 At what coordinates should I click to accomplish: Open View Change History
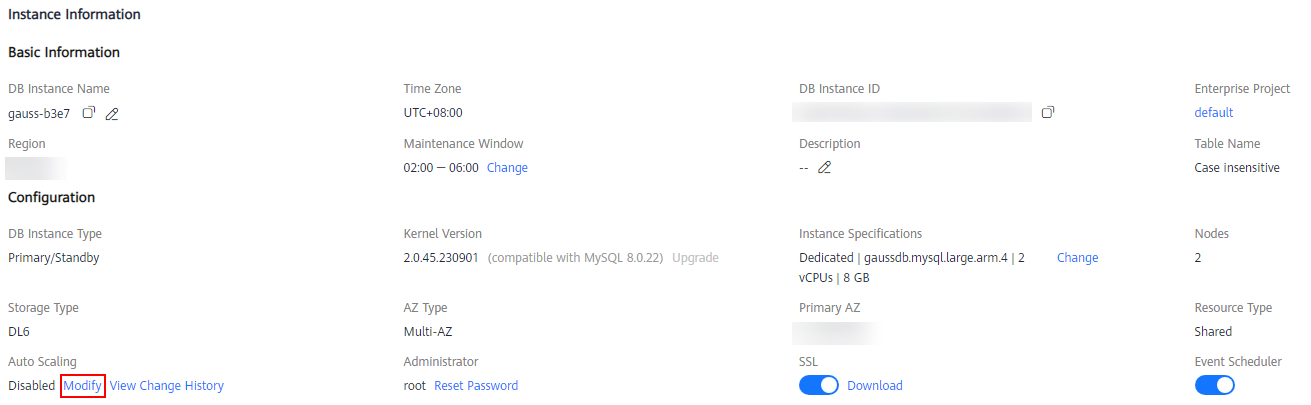(x=167, y=386)
